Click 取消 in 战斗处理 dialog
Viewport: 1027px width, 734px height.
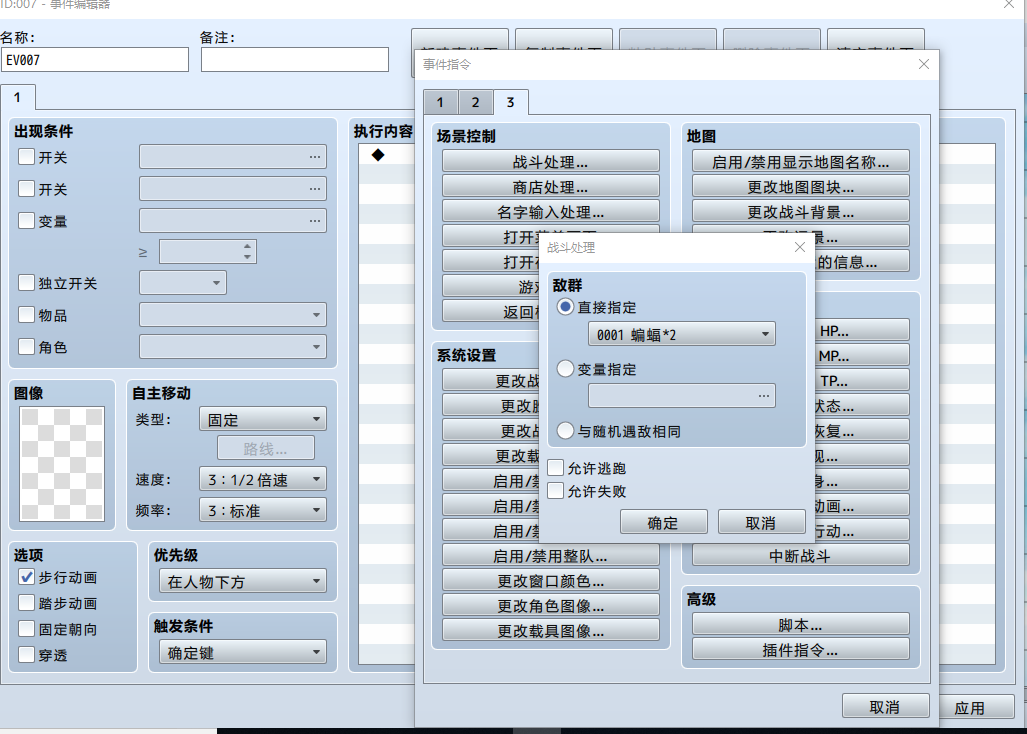761,523
